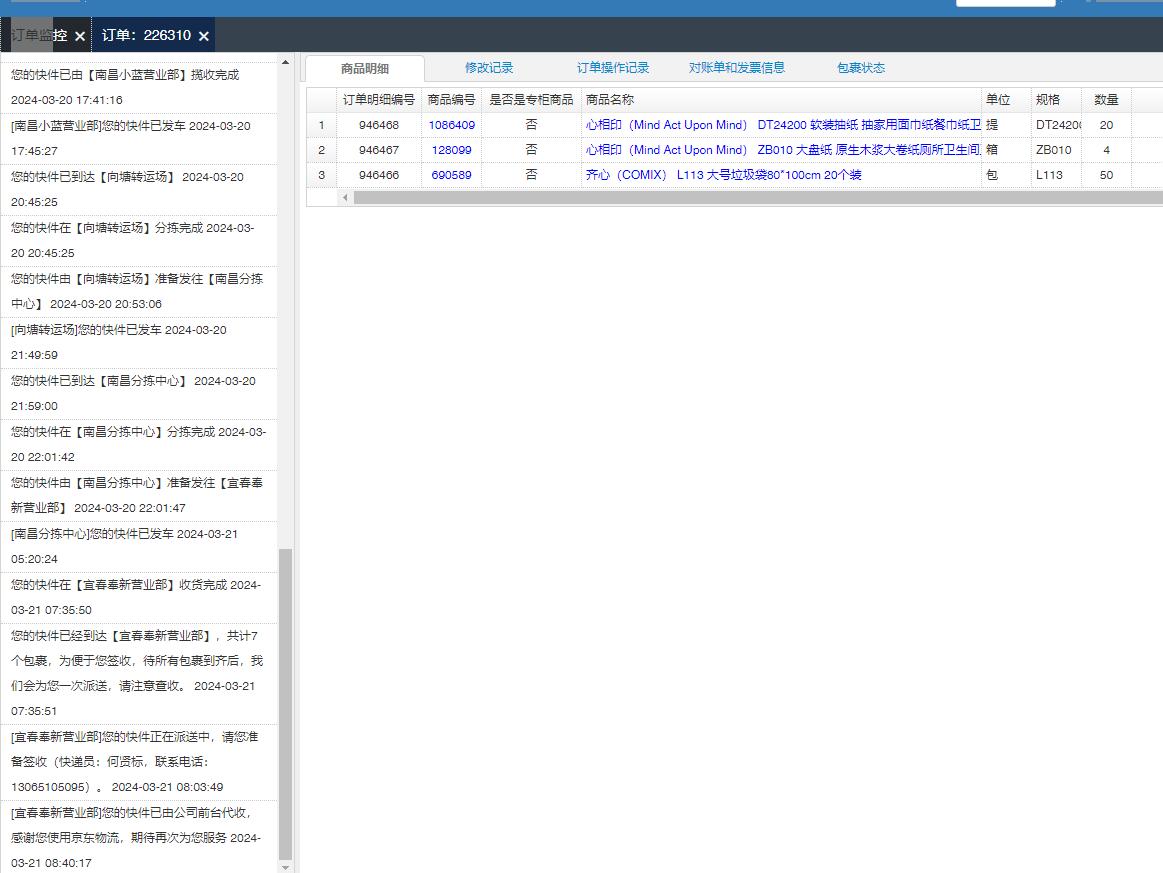The image size is (1163, 873).
Task: Open the 商品明细 tab
Action: [365, 68]
